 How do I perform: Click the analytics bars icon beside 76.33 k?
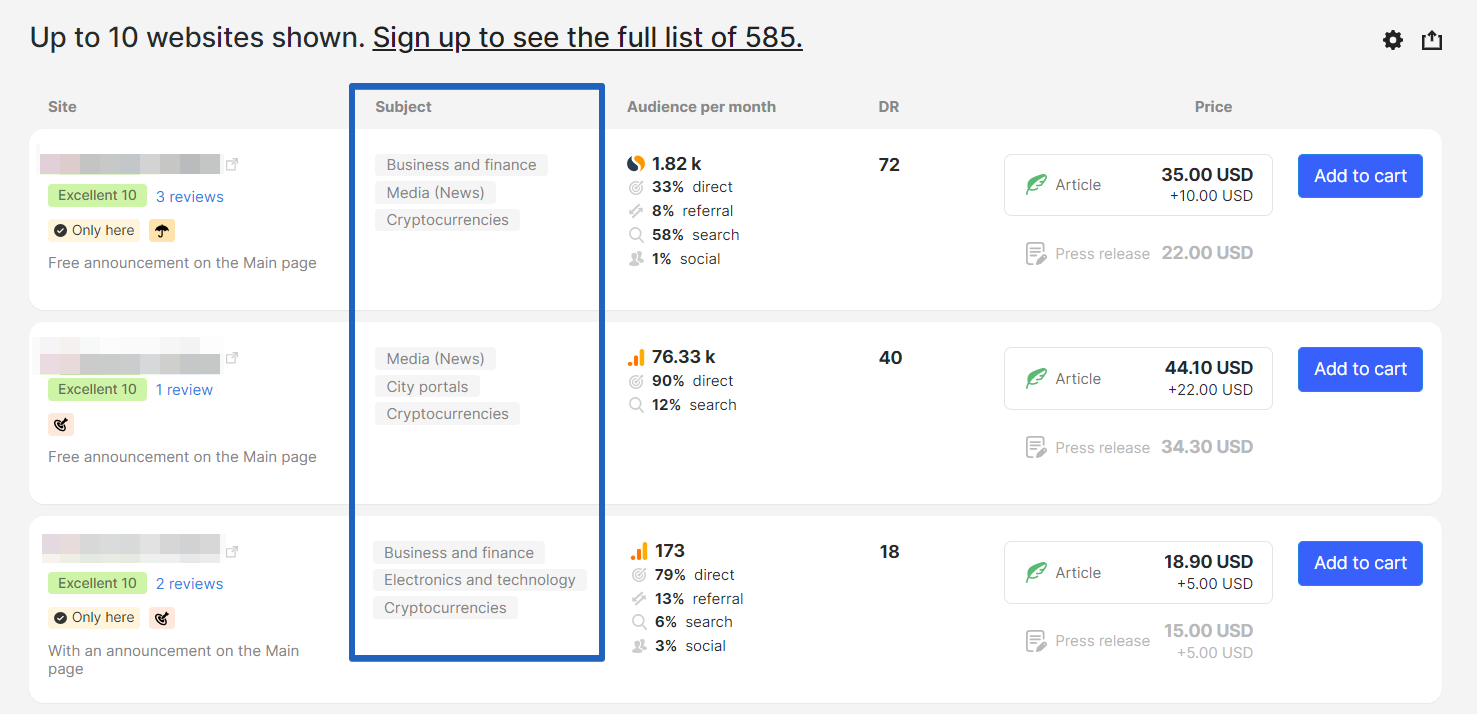636,357
